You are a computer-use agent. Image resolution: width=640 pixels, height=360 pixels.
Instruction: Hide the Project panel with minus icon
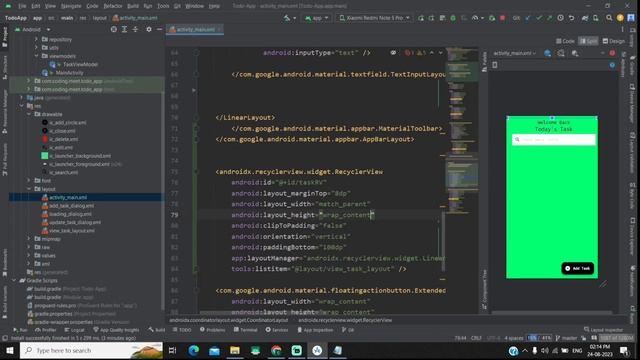point(160,29)
